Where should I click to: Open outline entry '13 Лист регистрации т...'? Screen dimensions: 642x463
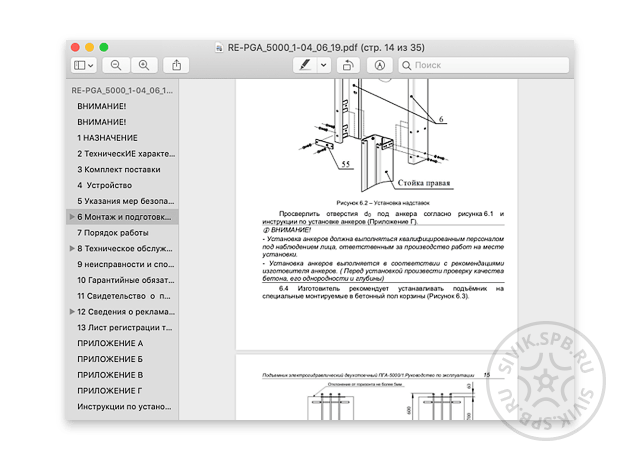tap(124, 327)
